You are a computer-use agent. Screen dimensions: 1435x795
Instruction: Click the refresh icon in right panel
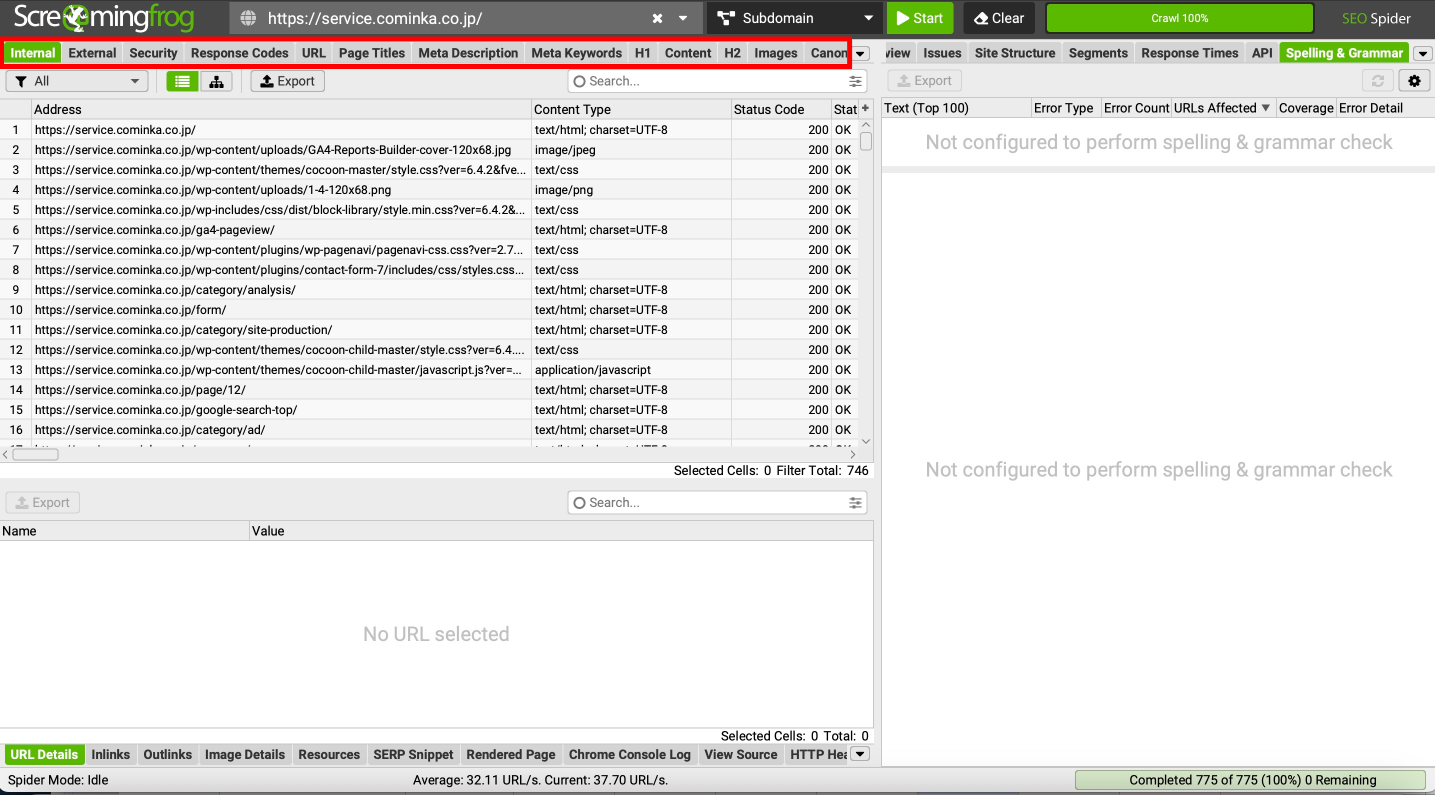[x=1378, y=81]
